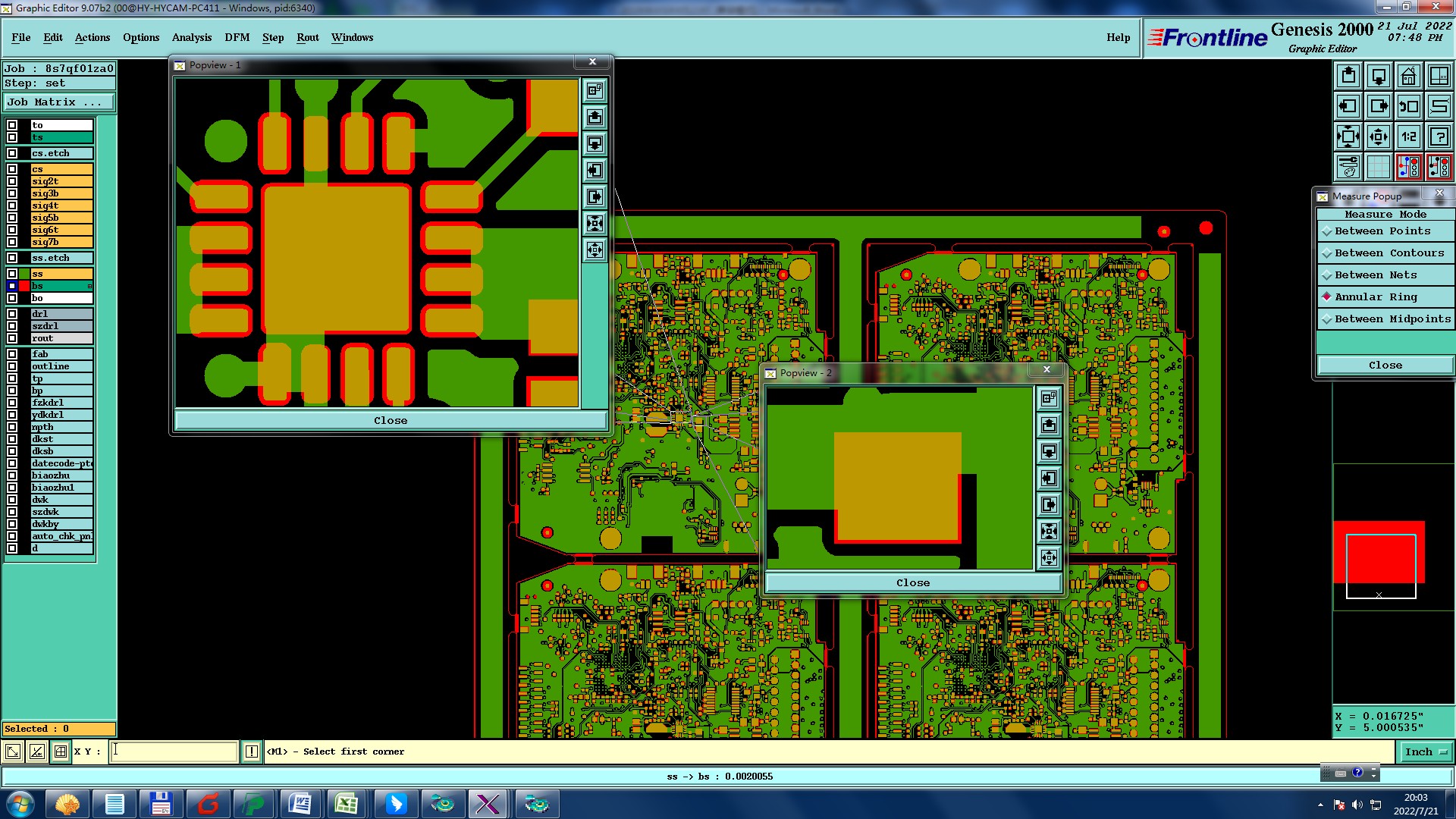1456x819 pixels.
Task: Select the Annular Ring measure mode
Action: [x=1376, y=297]
